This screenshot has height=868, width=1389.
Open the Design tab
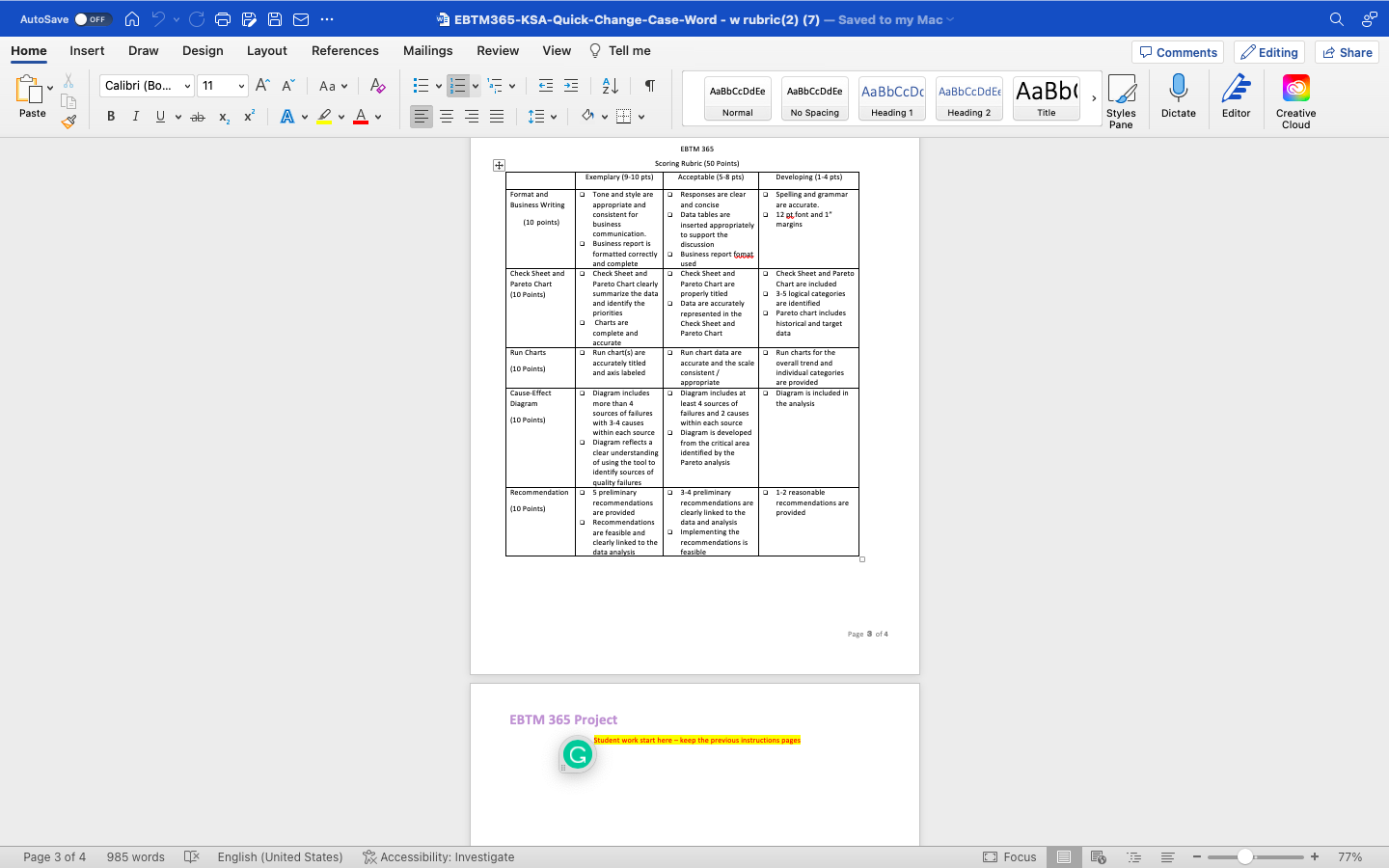pos(203,51)
